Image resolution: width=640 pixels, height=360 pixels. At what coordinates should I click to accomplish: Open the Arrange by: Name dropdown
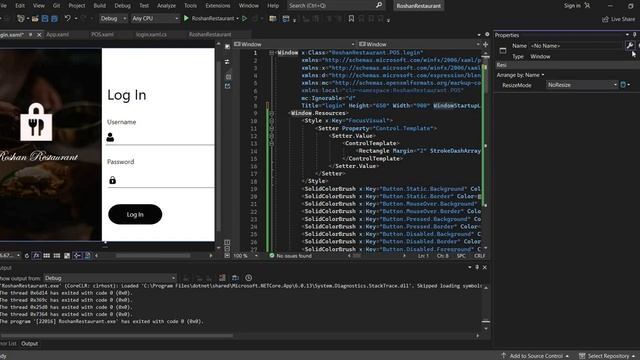coord(520,75)
